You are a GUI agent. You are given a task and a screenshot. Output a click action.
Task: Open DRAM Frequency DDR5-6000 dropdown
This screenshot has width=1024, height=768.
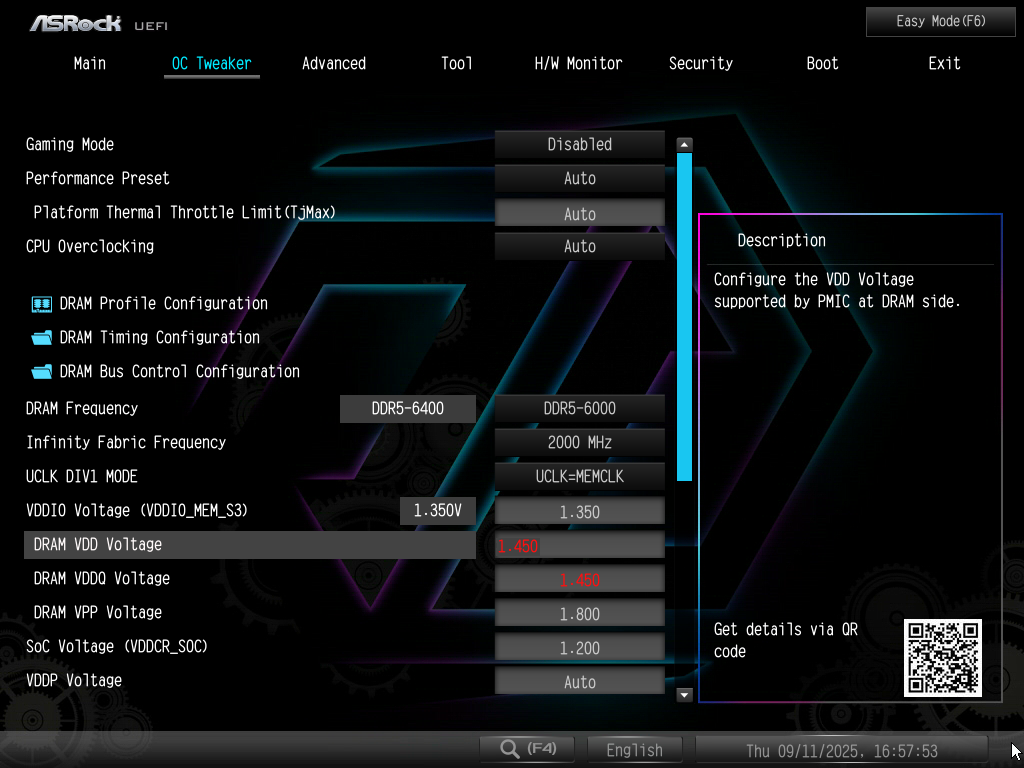tap(580, 408)
